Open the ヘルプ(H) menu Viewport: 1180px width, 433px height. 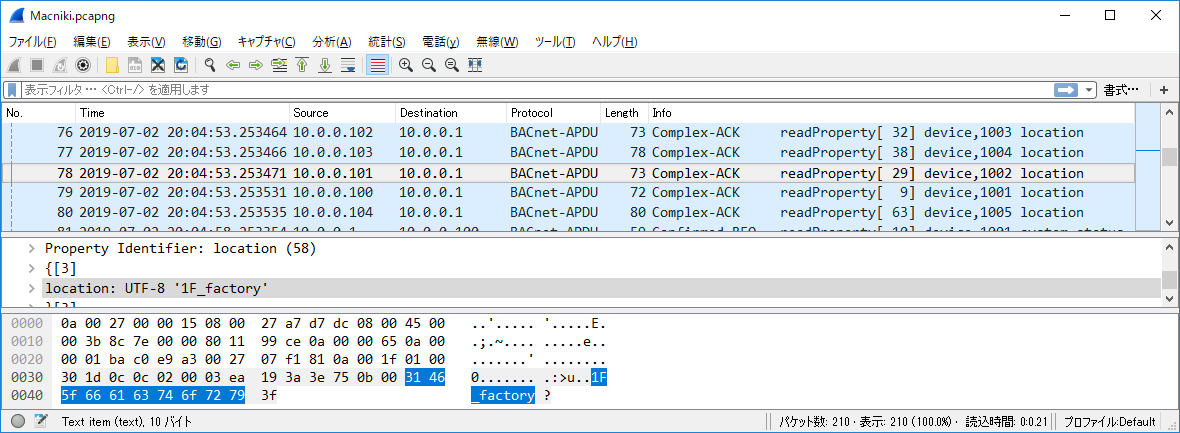coord(614,41)
